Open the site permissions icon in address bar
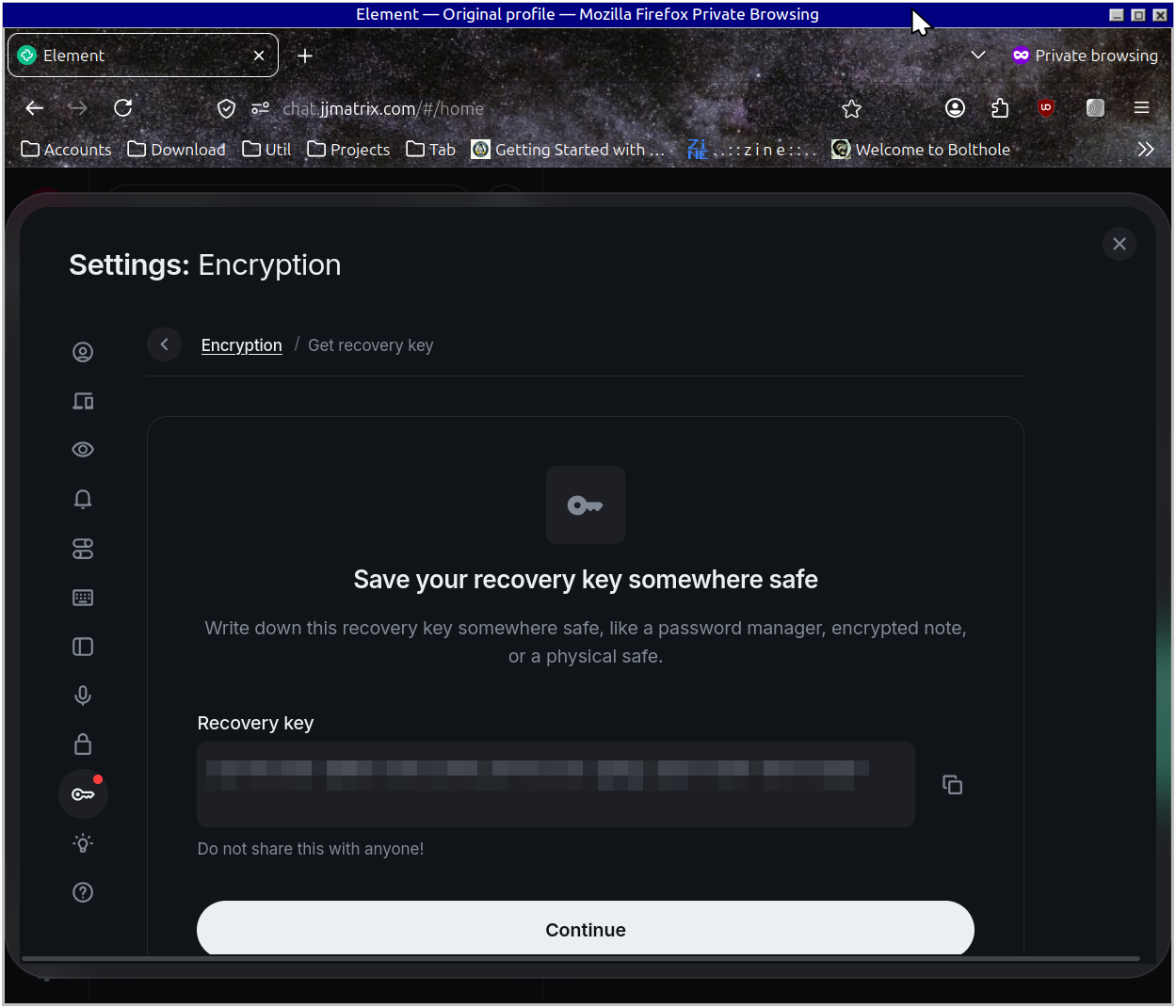This screenshot has width=1176, height=1008. pos(260,108)
